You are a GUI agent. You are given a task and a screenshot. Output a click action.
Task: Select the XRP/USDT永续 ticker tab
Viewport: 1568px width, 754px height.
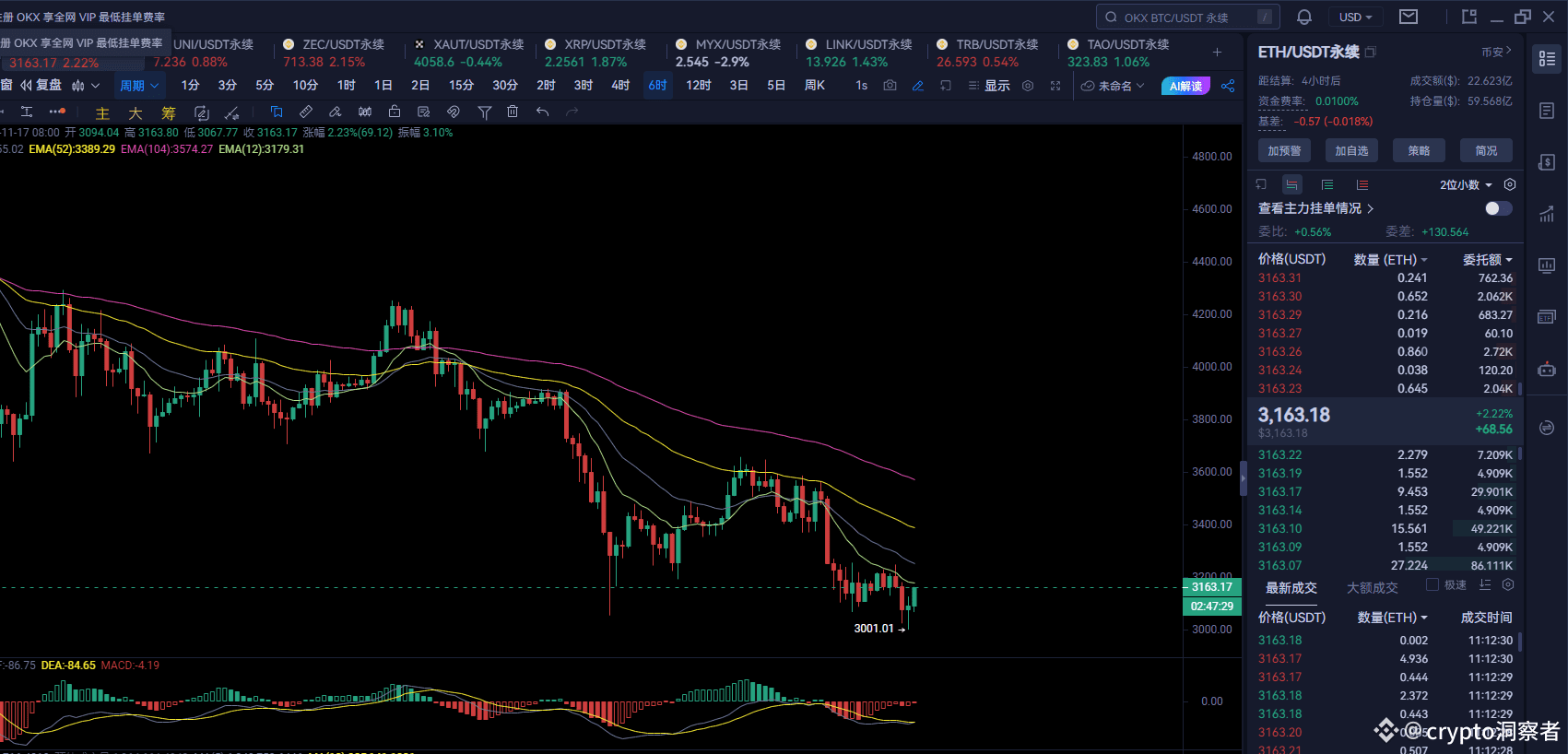595,44
